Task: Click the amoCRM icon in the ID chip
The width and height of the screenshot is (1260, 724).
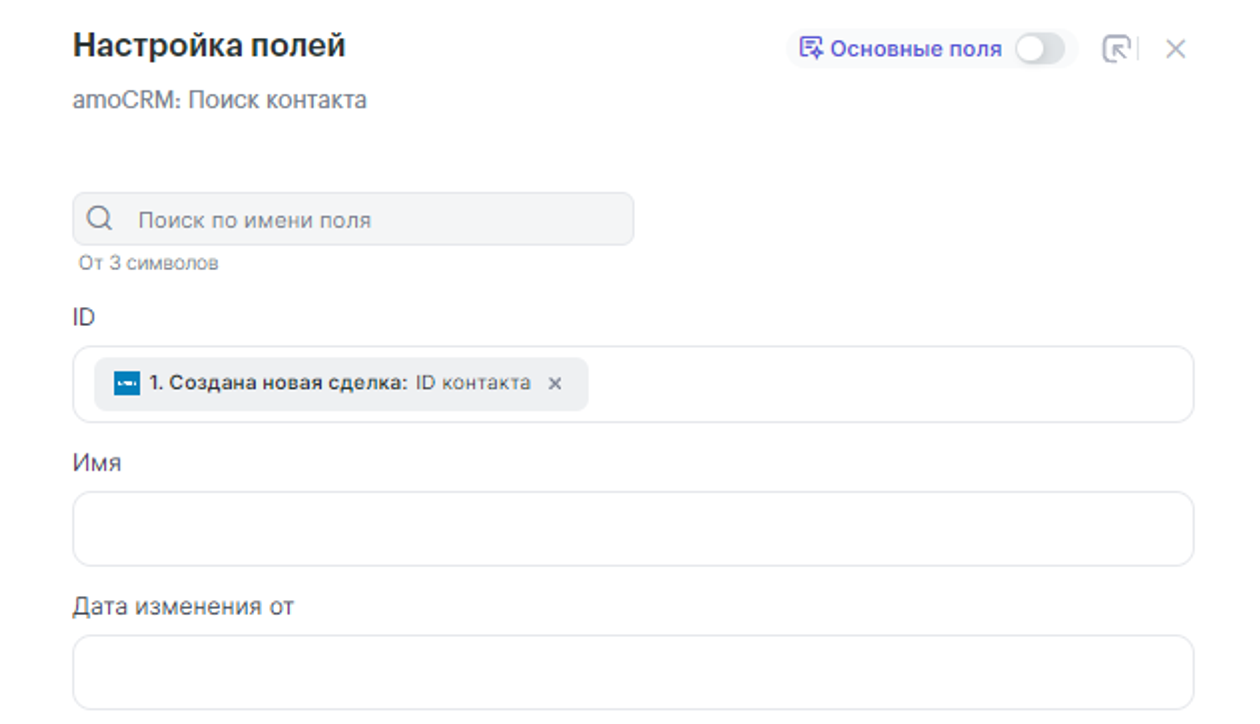Action: (x=127, y=384)
